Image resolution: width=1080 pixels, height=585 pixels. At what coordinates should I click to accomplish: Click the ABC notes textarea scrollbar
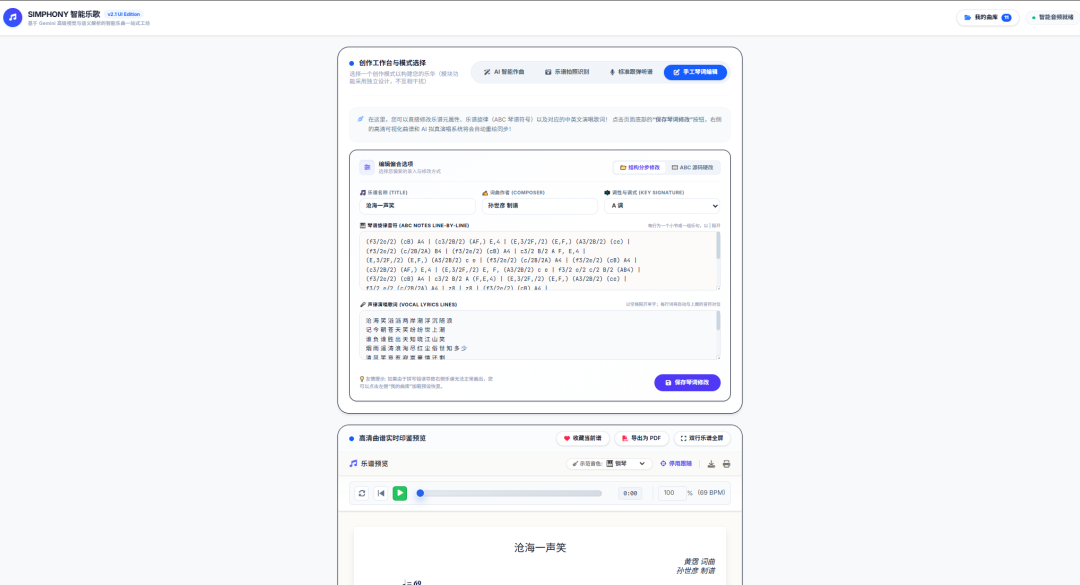(x=718, y=246)
